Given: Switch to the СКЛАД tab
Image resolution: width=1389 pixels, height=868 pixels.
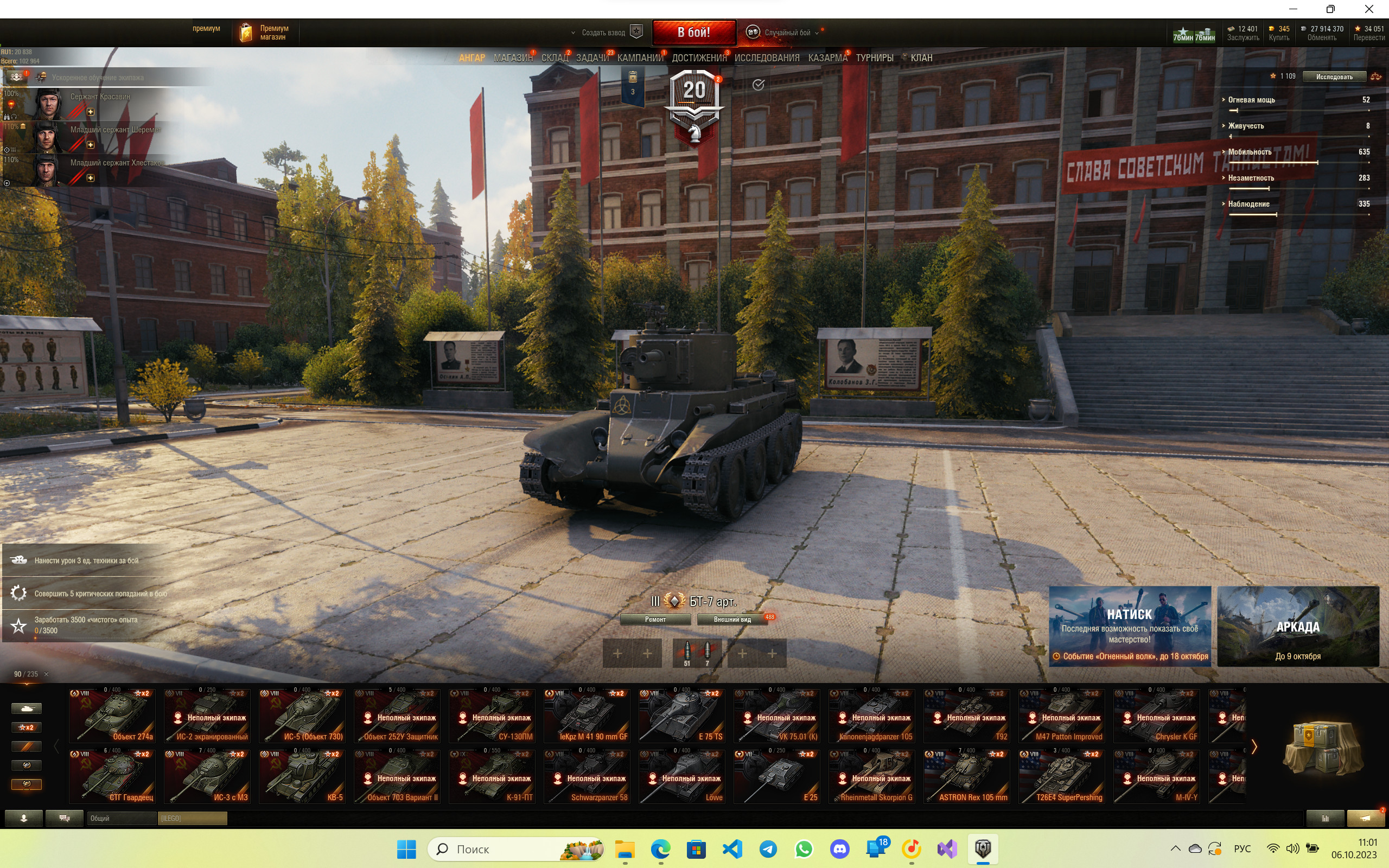Looking at the screenshot, I should pyautogui.click(x=555, y=58).
